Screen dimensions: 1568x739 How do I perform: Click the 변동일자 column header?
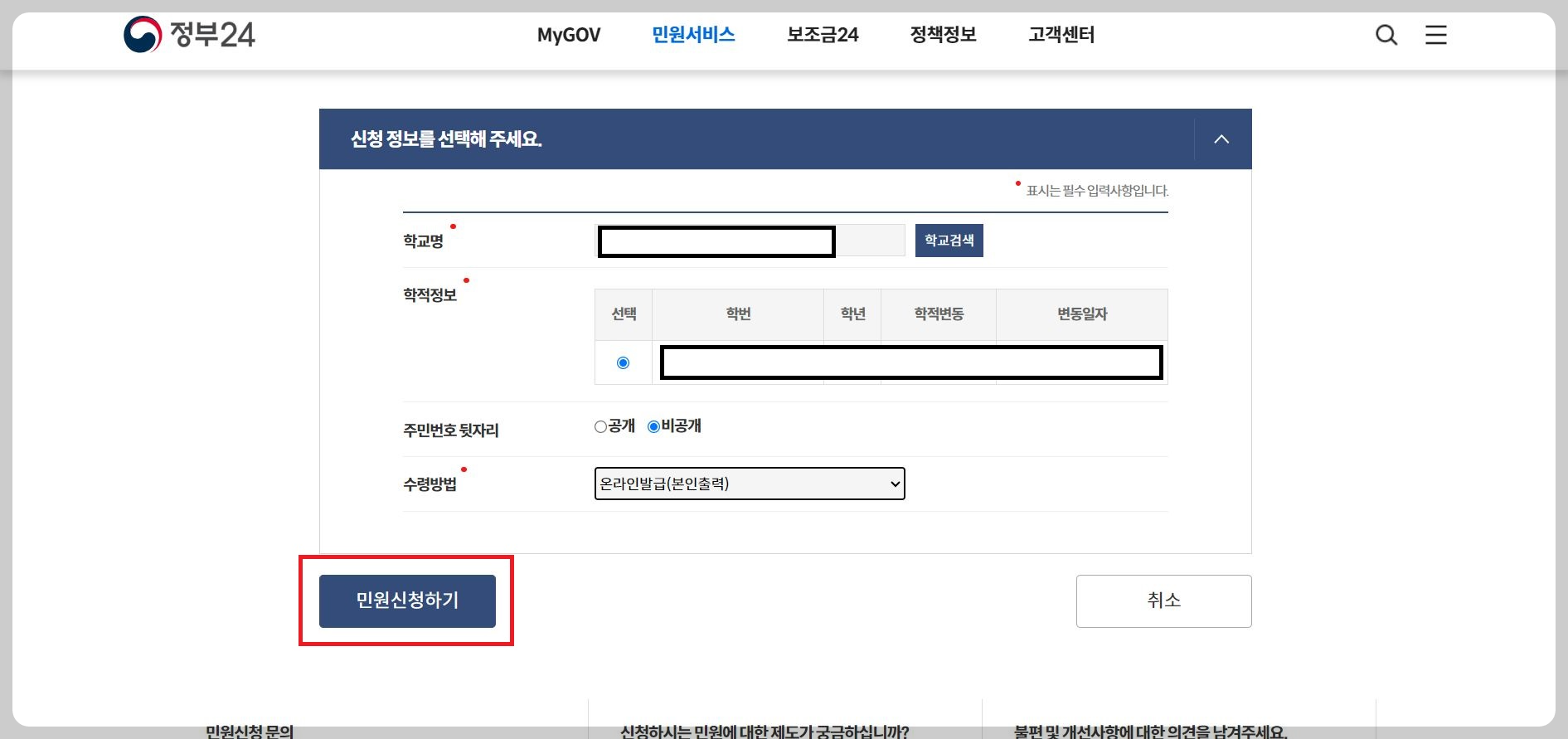pos(1082,314)
